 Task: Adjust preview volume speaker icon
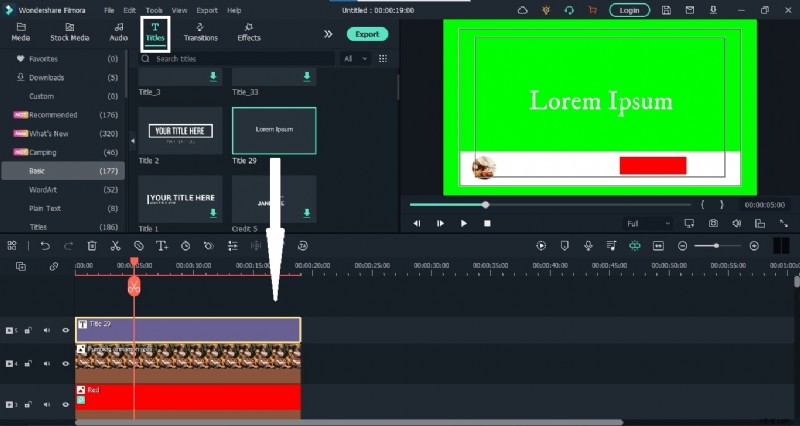click(736, 223)
